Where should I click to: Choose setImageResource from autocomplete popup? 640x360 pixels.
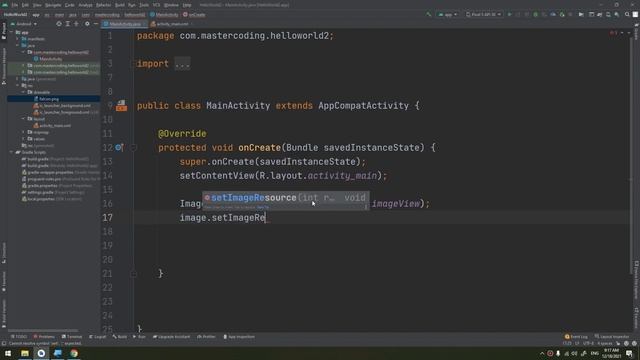286,198
